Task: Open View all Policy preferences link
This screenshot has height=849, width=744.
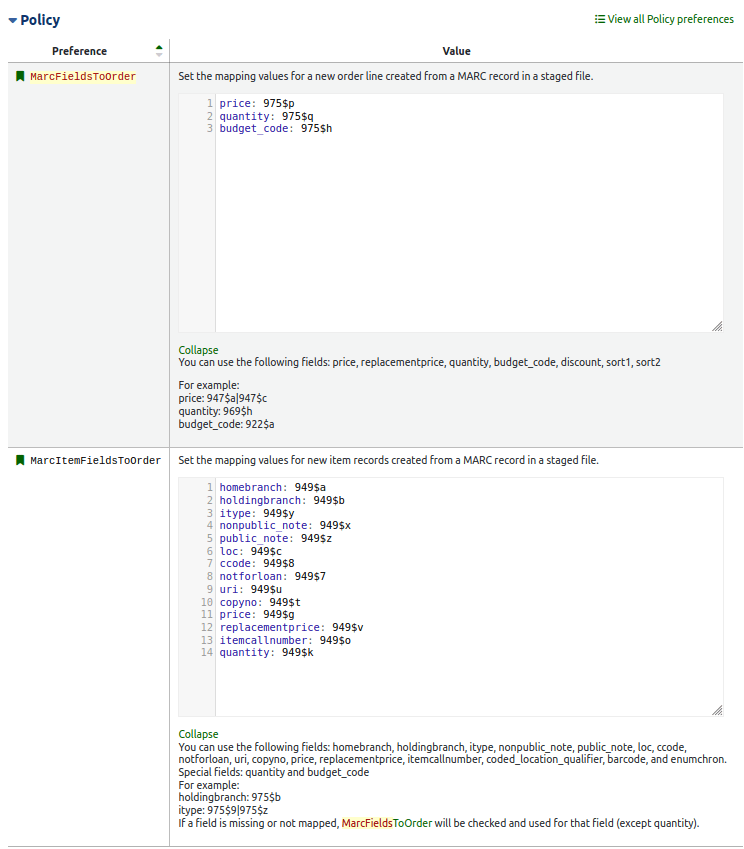Action: [670, 19]
